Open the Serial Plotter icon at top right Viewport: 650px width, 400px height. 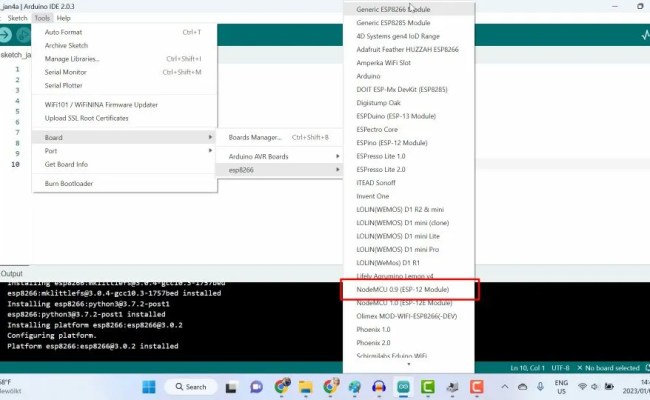click(x=645, y=36)
